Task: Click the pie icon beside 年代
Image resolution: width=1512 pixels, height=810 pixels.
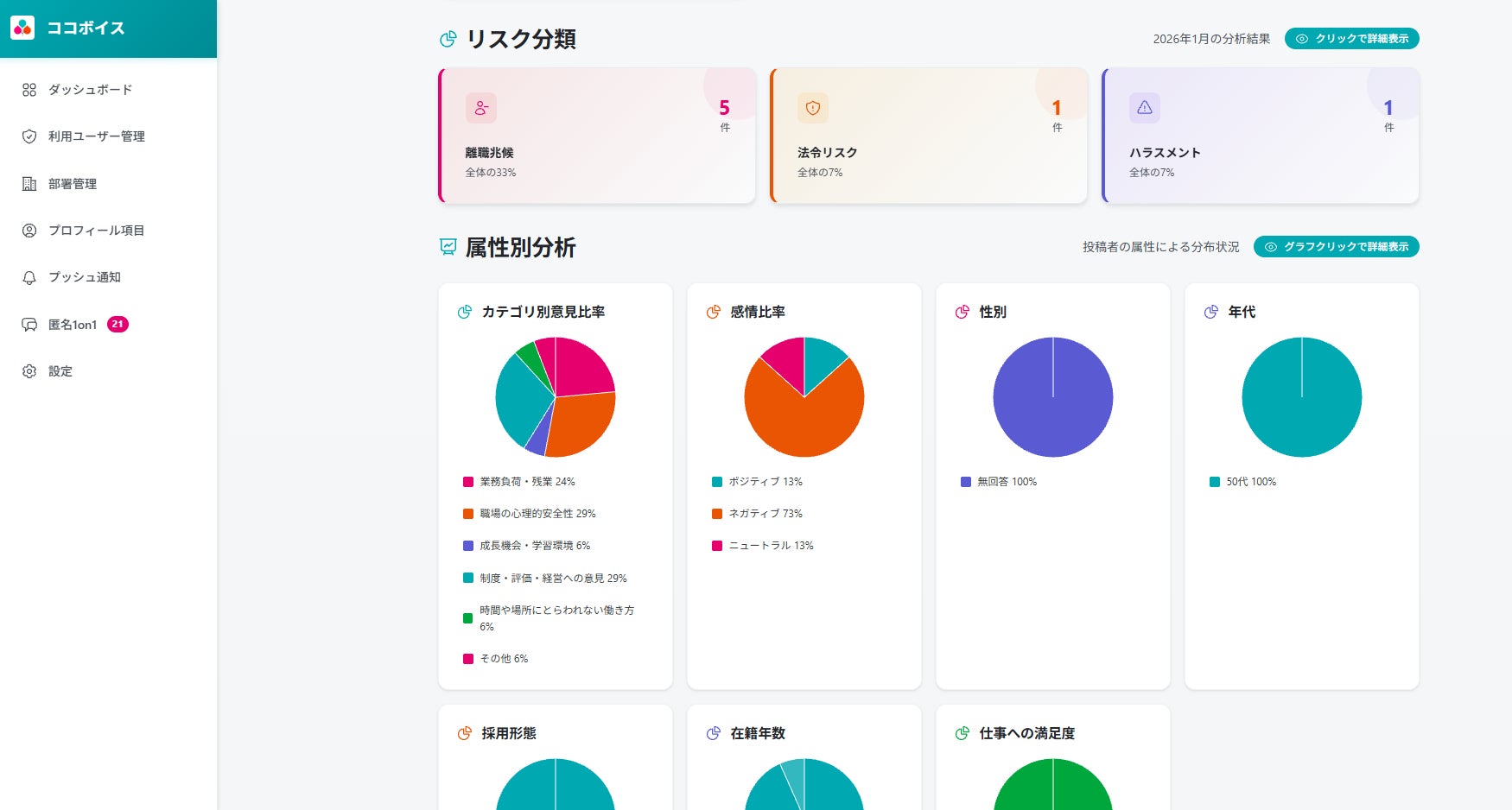Action: [1211, 312]
